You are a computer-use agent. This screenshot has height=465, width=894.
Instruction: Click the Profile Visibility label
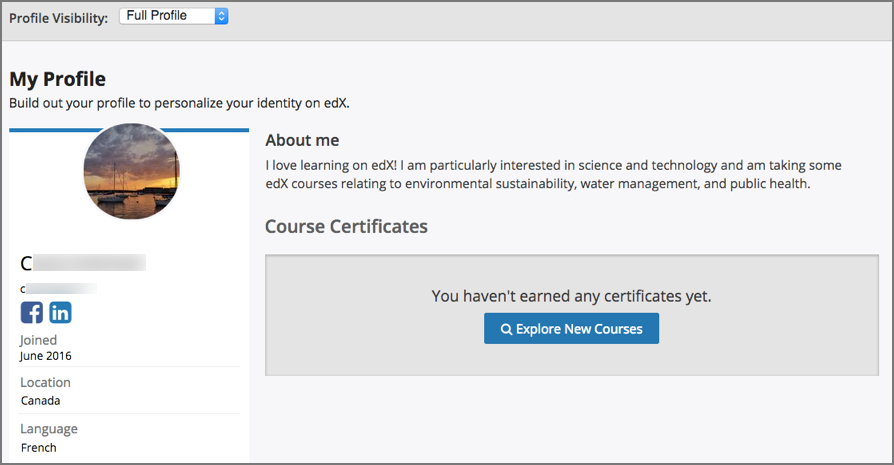(58, 19)
